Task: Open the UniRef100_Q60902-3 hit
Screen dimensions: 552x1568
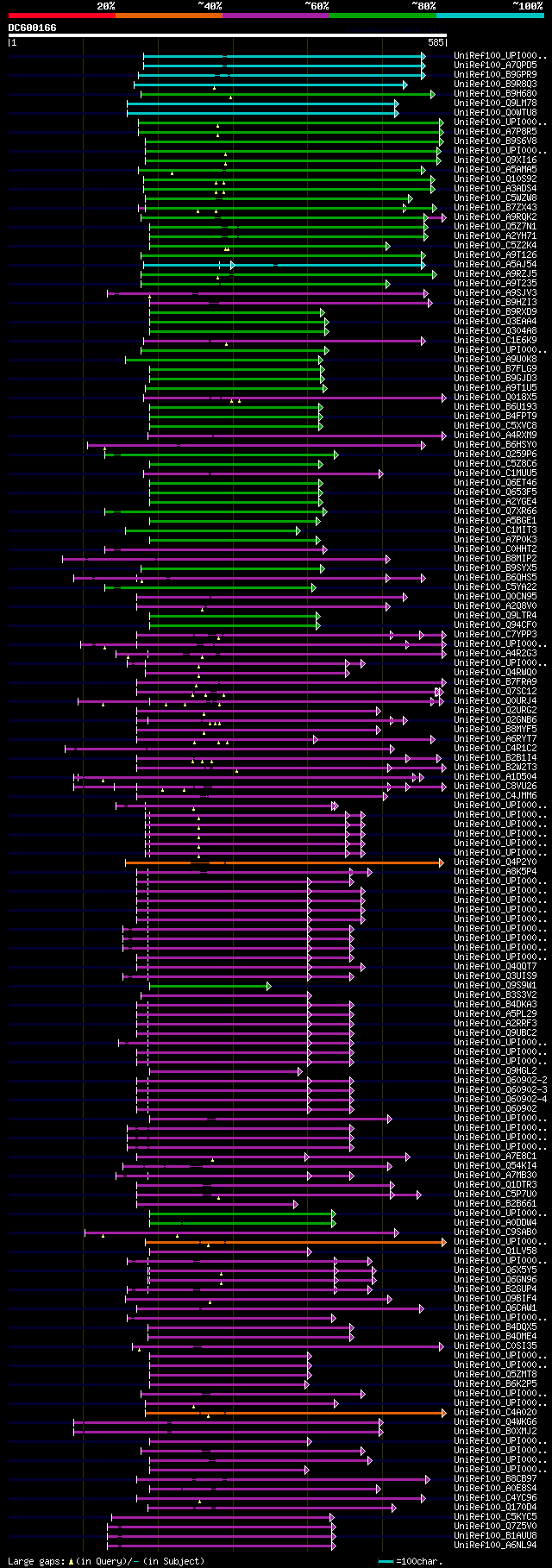Action: [x=500, y=1090]
